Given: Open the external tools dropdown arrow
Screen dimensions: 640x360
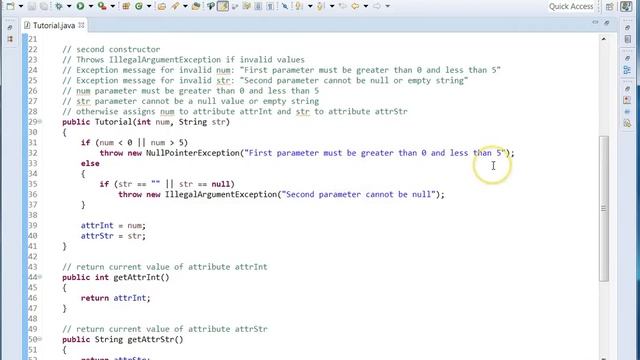Looking at the screenshot, I should [113, 6].
